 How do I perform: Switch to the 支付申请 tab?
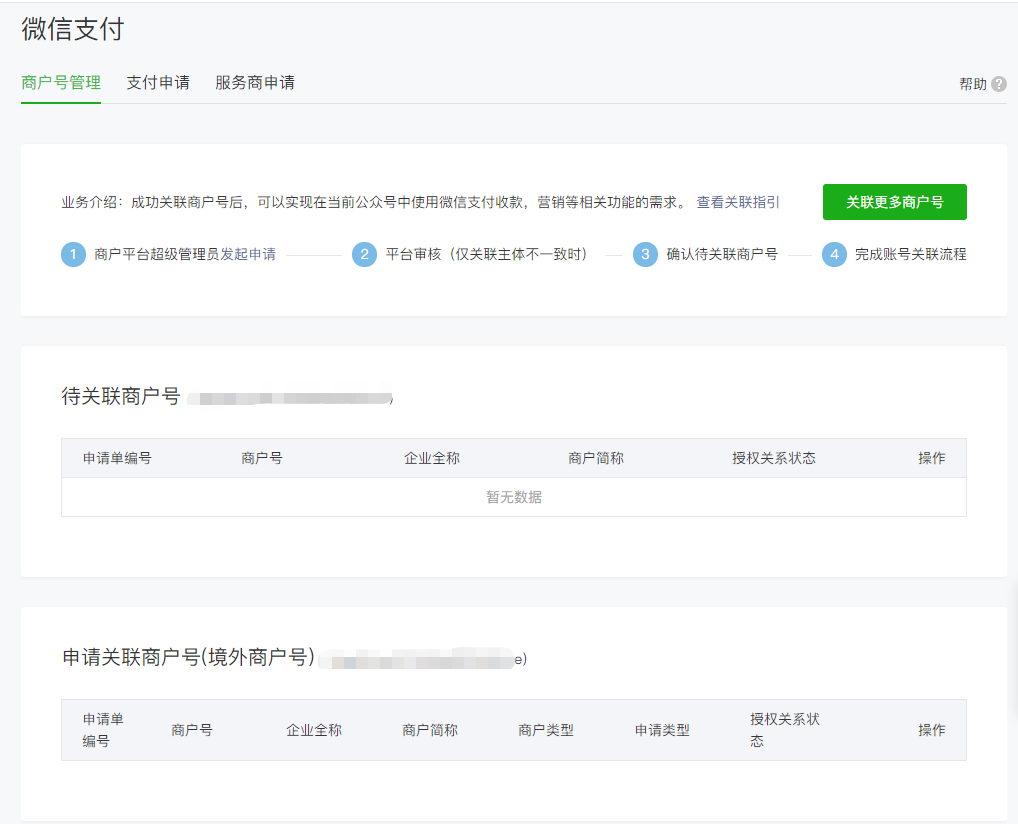pos(158,82)
